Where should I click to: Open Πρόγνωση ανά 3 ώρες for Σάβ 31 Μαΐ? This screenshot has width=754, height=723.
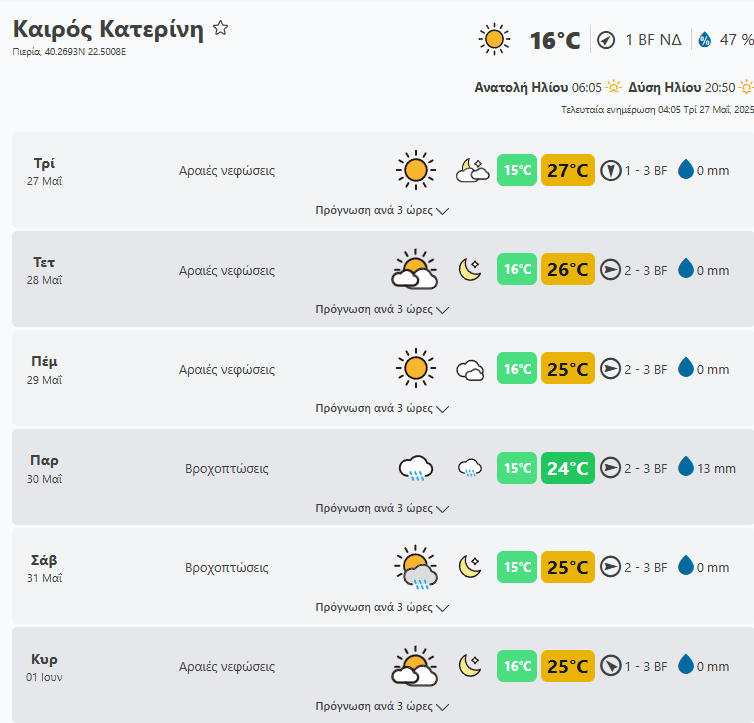[x=382, y=607]
